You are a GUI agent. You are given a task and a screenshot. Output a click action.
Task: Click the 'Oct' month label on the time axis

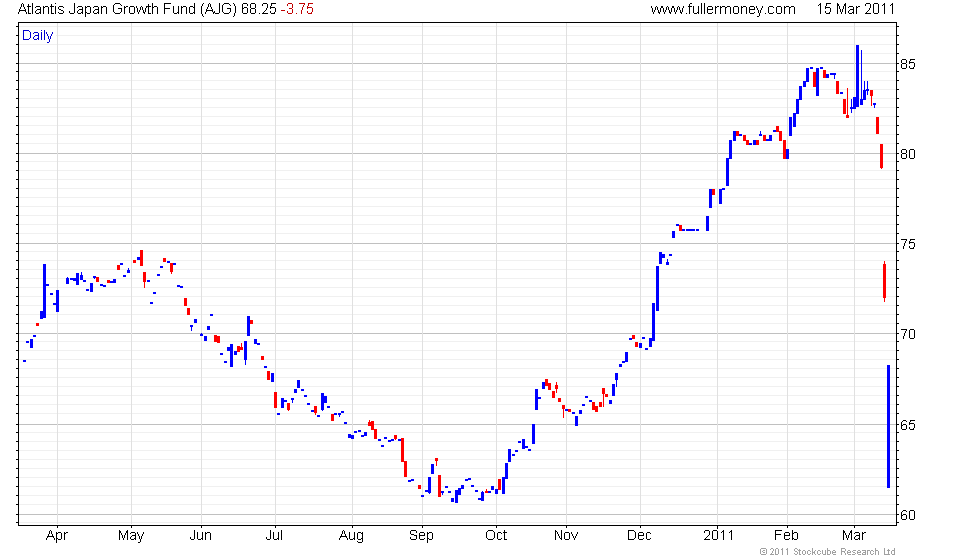[x=496, y=536]
